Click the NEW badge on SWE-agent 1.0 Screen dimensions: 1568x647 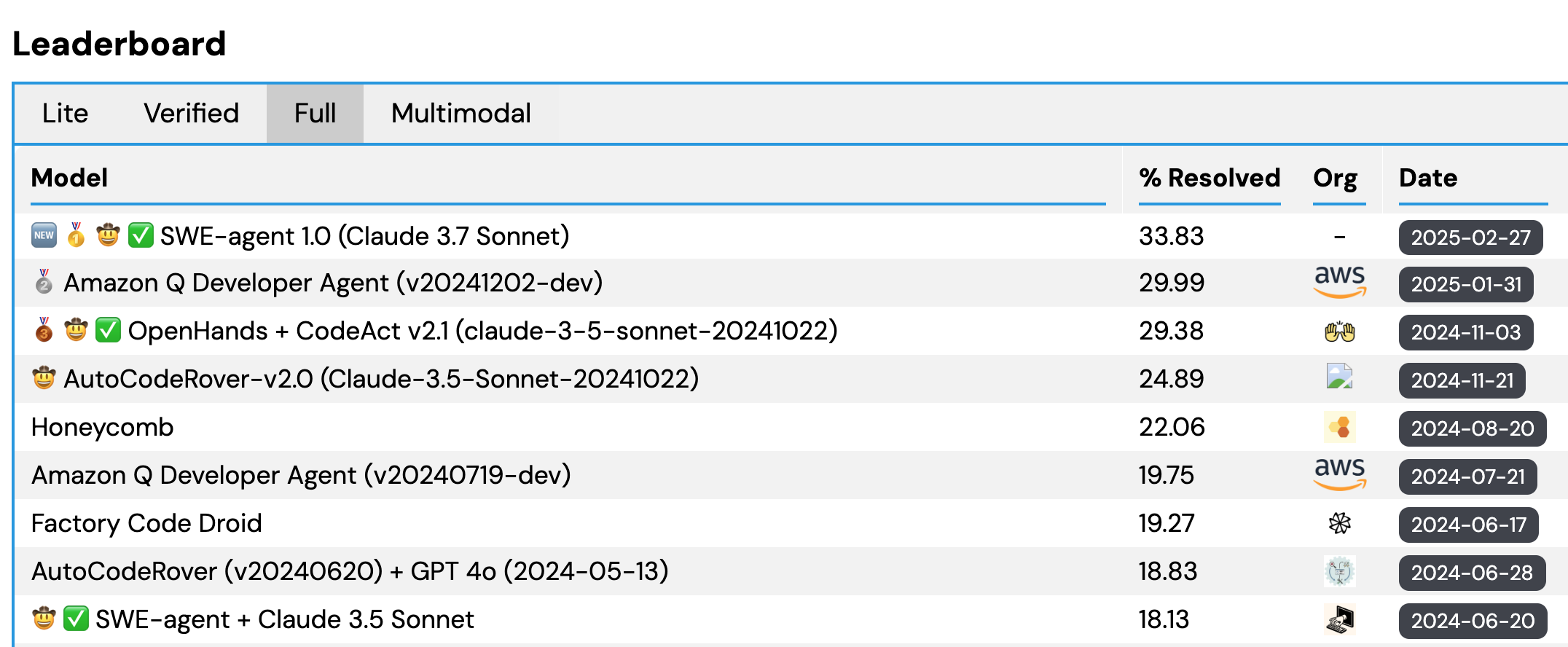(x=44, y=235)
